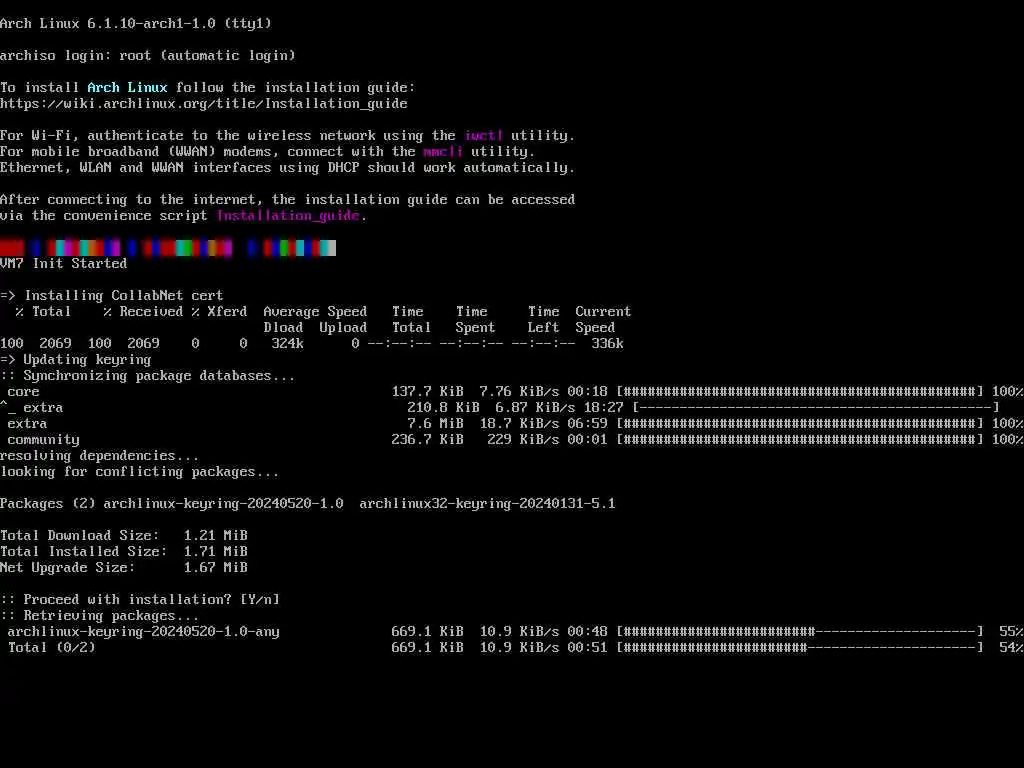Click 'Synchronizing package databases...' line

(x=148, y=376)
